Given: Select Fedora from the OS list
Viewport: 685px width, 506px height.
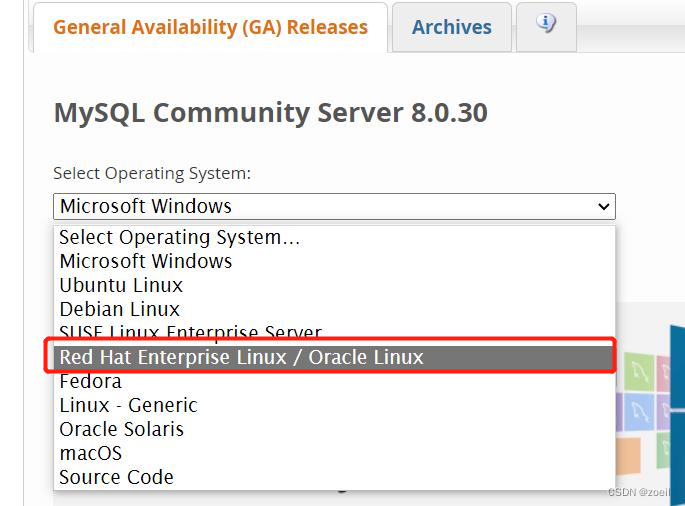Looking at the screenshot, I should pos(334,381).
